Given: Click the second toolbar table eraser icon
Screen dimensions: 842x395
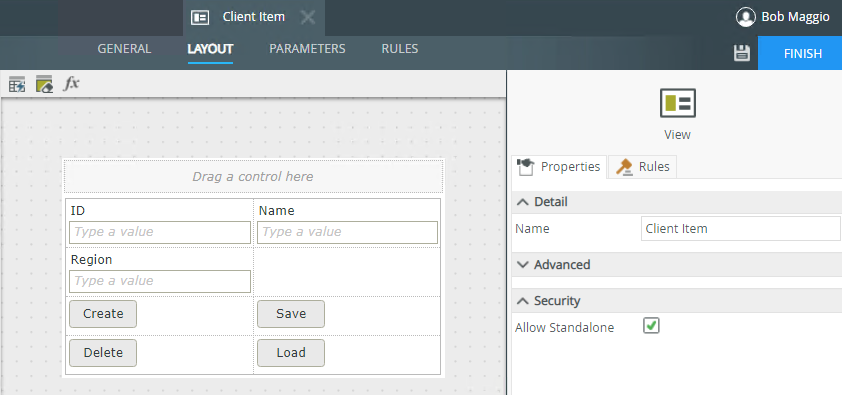Looking at the screenshot, I should click(x=44, y=84).
